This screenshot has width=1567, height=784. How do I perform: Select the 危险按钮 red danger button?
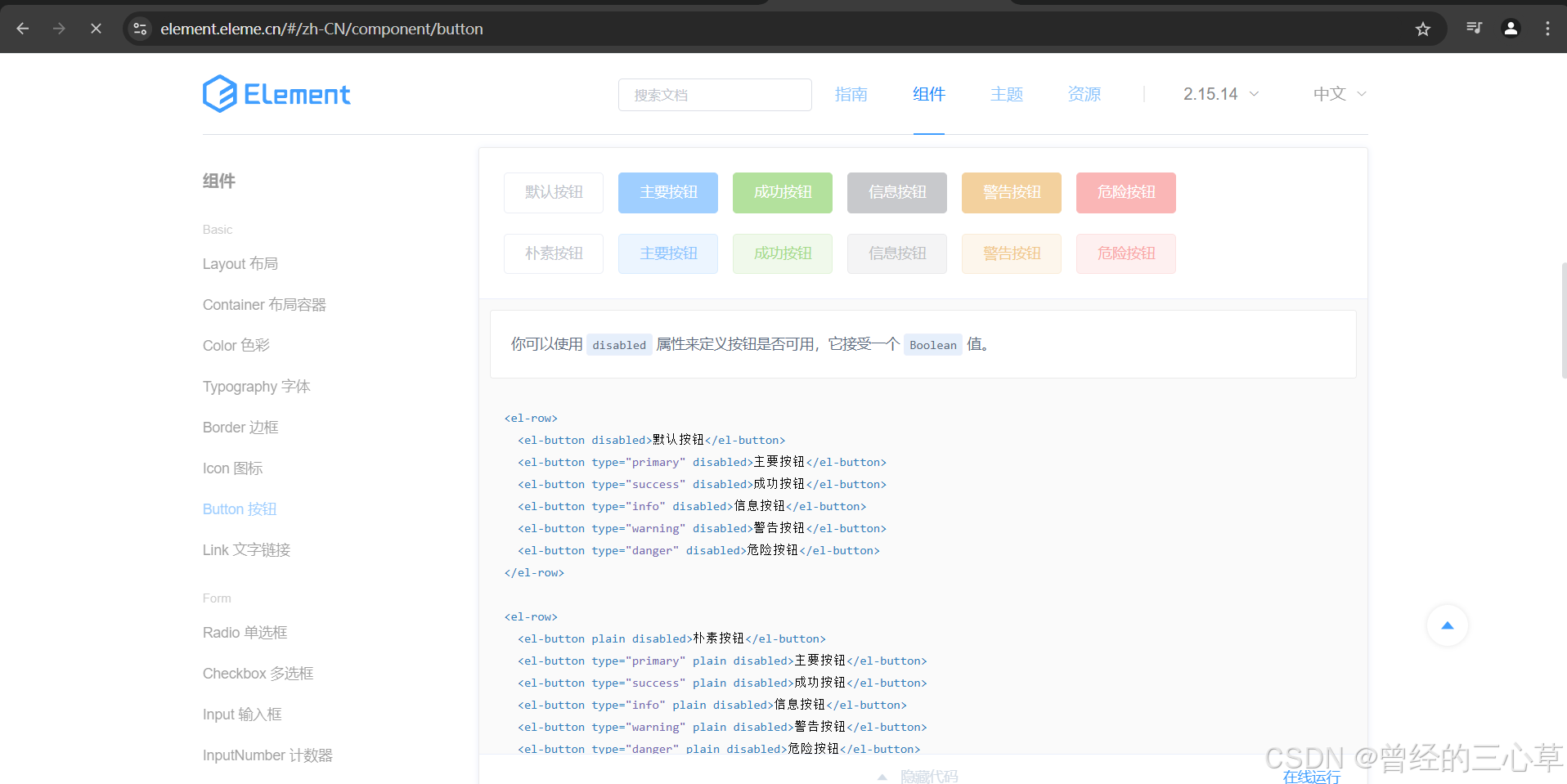(1125, 192)
